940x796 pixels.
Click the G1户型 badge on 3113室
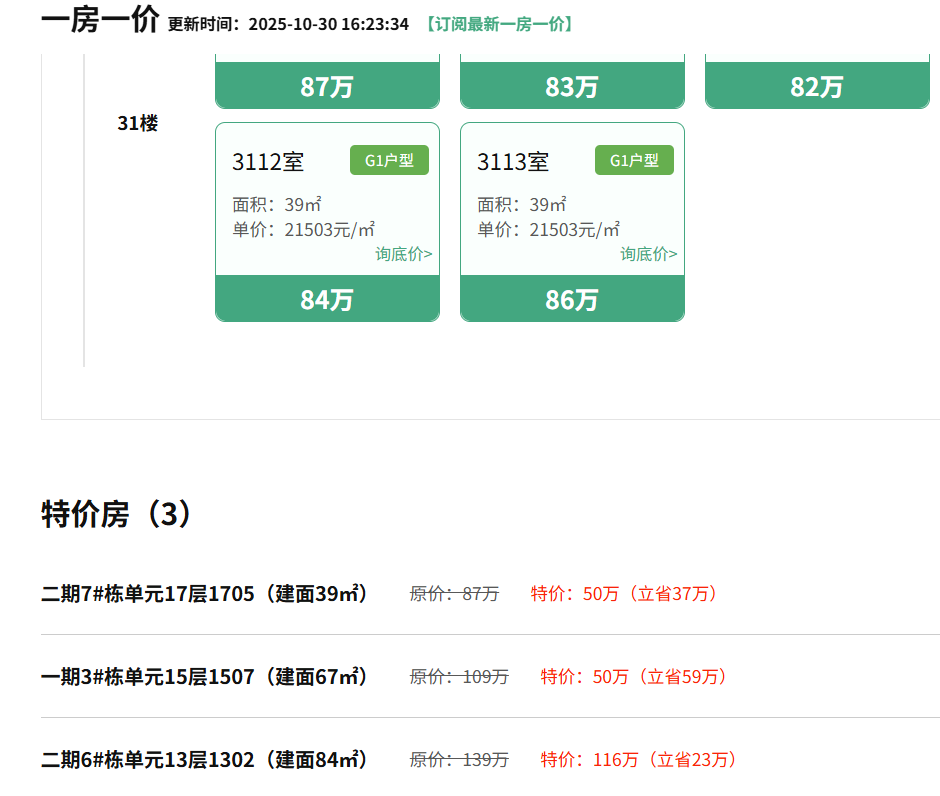634,160
